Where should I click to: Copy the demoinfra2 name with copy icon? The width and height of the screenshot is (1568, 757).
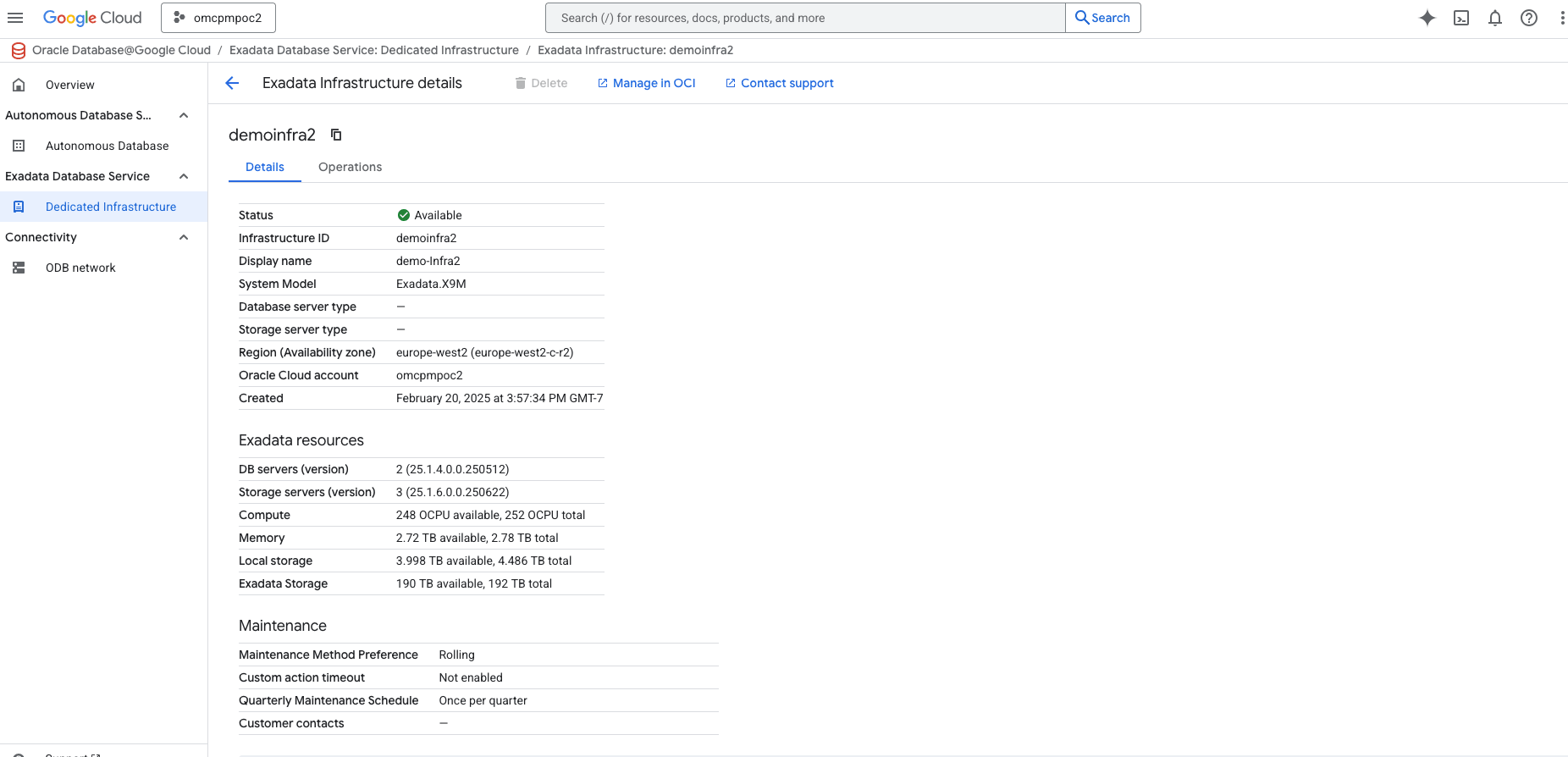336,135
